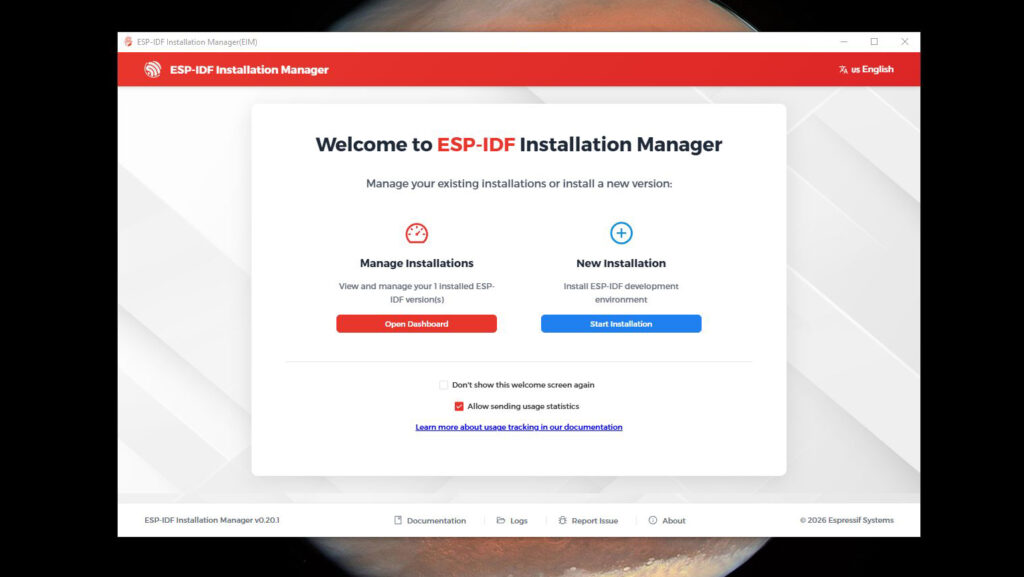This screenshot has height=577, width=1024.
Task: Follow the usage tracking documentation link
Action: (x=519, y=427)
